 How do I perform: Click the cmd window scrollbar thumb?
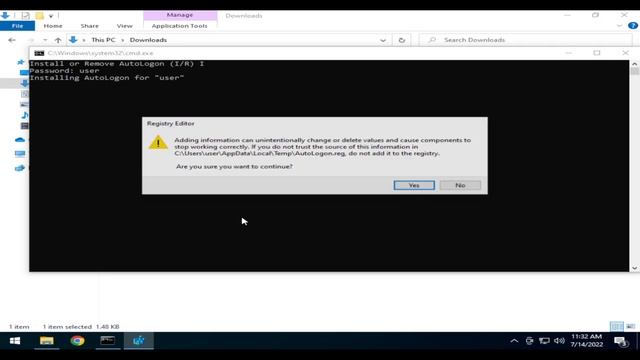(634, 71)
